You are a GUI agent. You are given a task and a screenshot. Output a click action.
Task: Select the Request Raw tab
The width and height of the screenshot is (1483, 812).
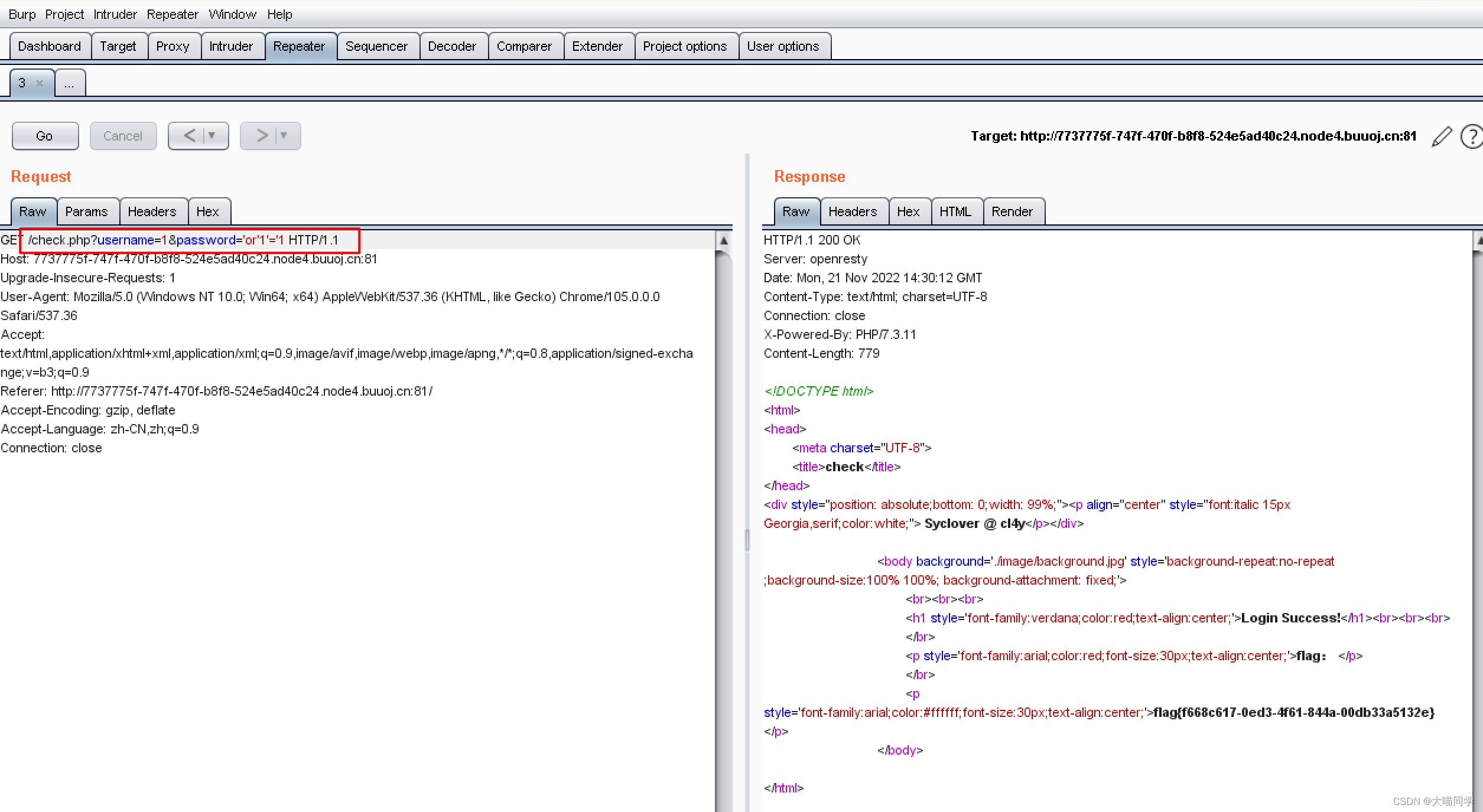coord(33,211)
